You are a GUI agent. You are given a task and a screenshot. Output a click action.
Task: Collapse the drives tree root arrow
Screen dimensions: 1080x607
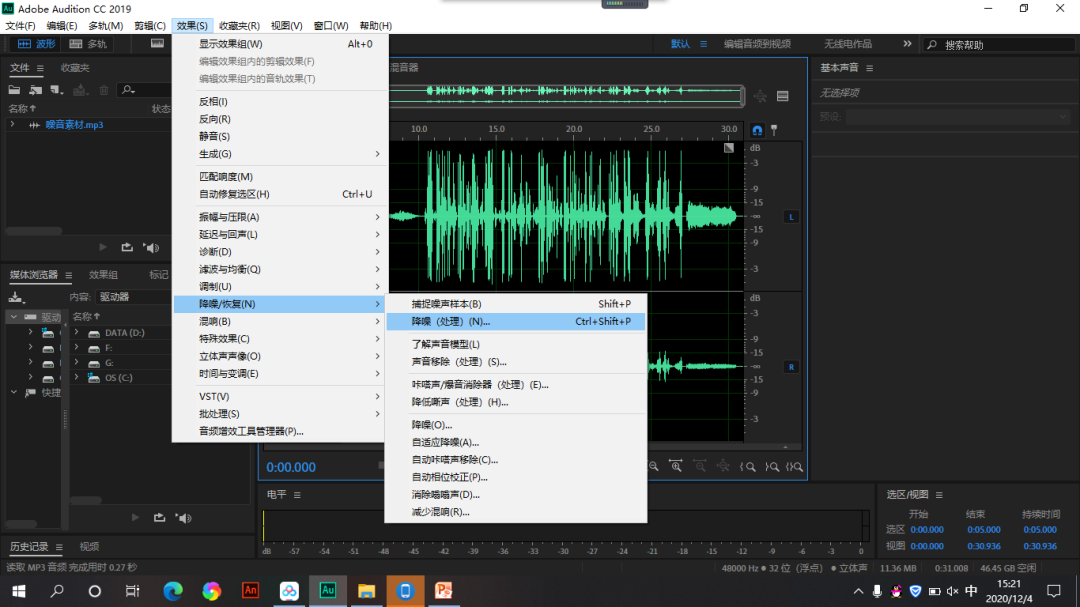point(13,317)
